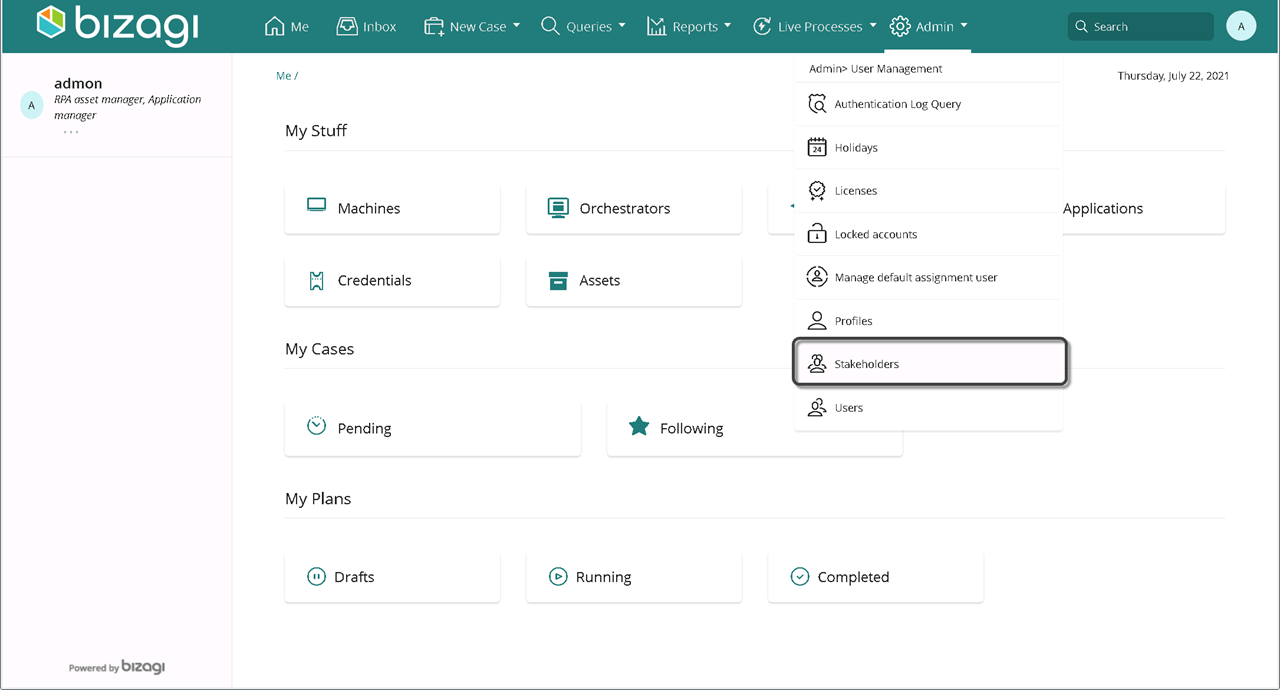Image resolution: width=1280 pixels, height=690 pixels.
Task: Click the Machines monitor icon
Action: [x=317, y=207]
